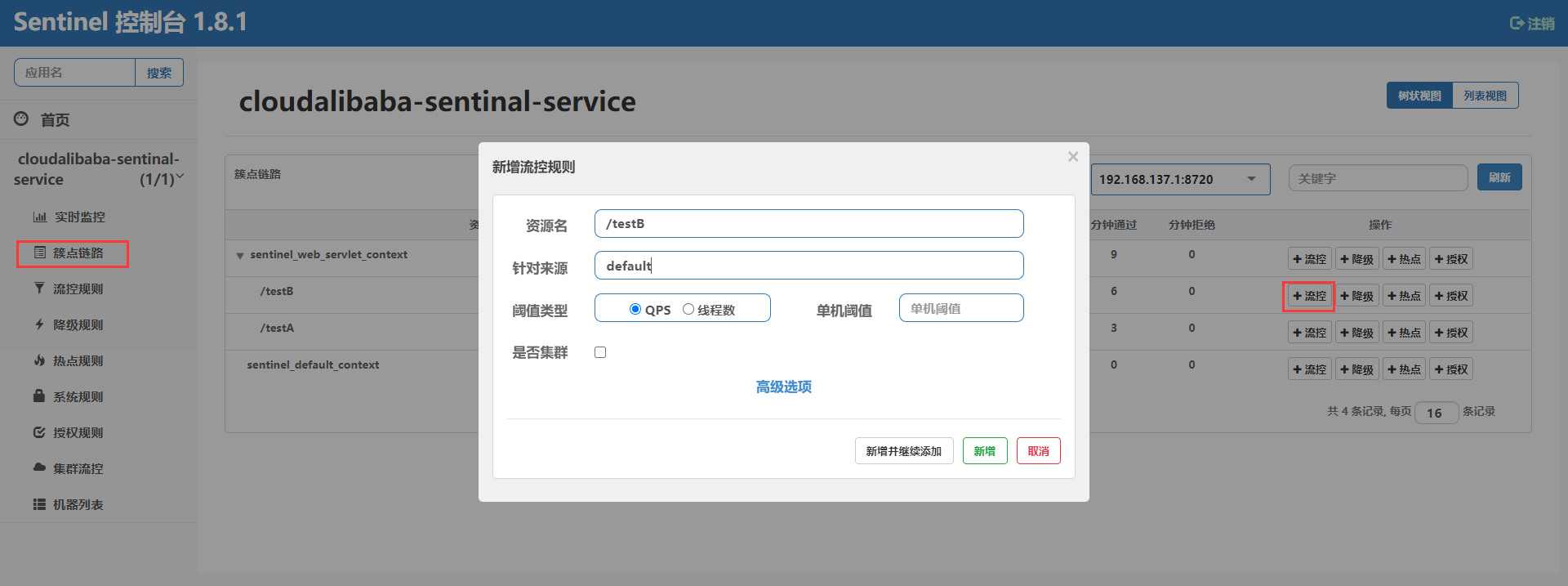The width and height of the screenshot is (1568, 586).
Task: Add 热点 rule for /testB
Action: click(1405, 296)
